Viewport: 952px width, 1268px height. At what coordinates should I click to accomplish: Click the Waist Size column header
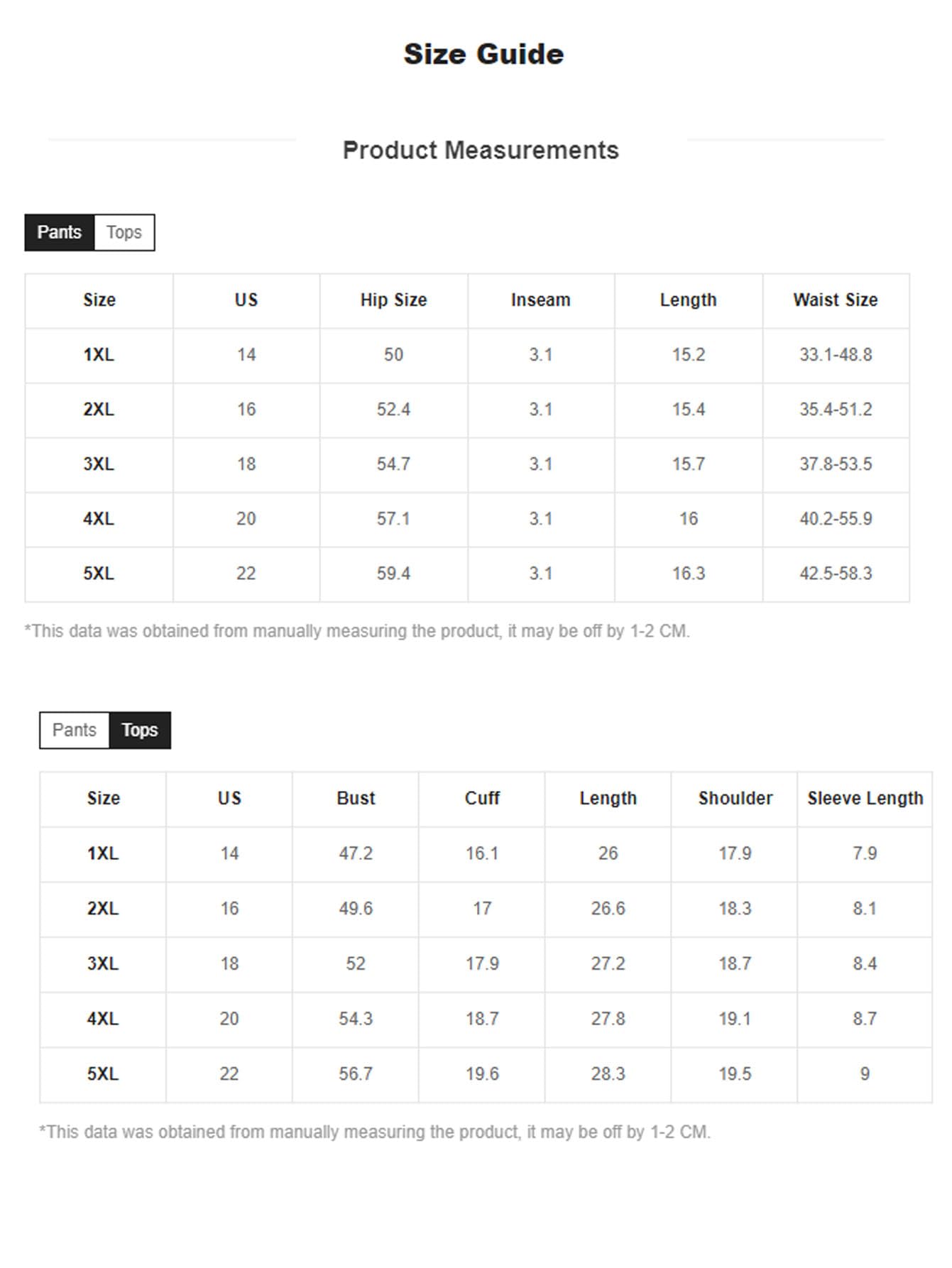[836, 300]
